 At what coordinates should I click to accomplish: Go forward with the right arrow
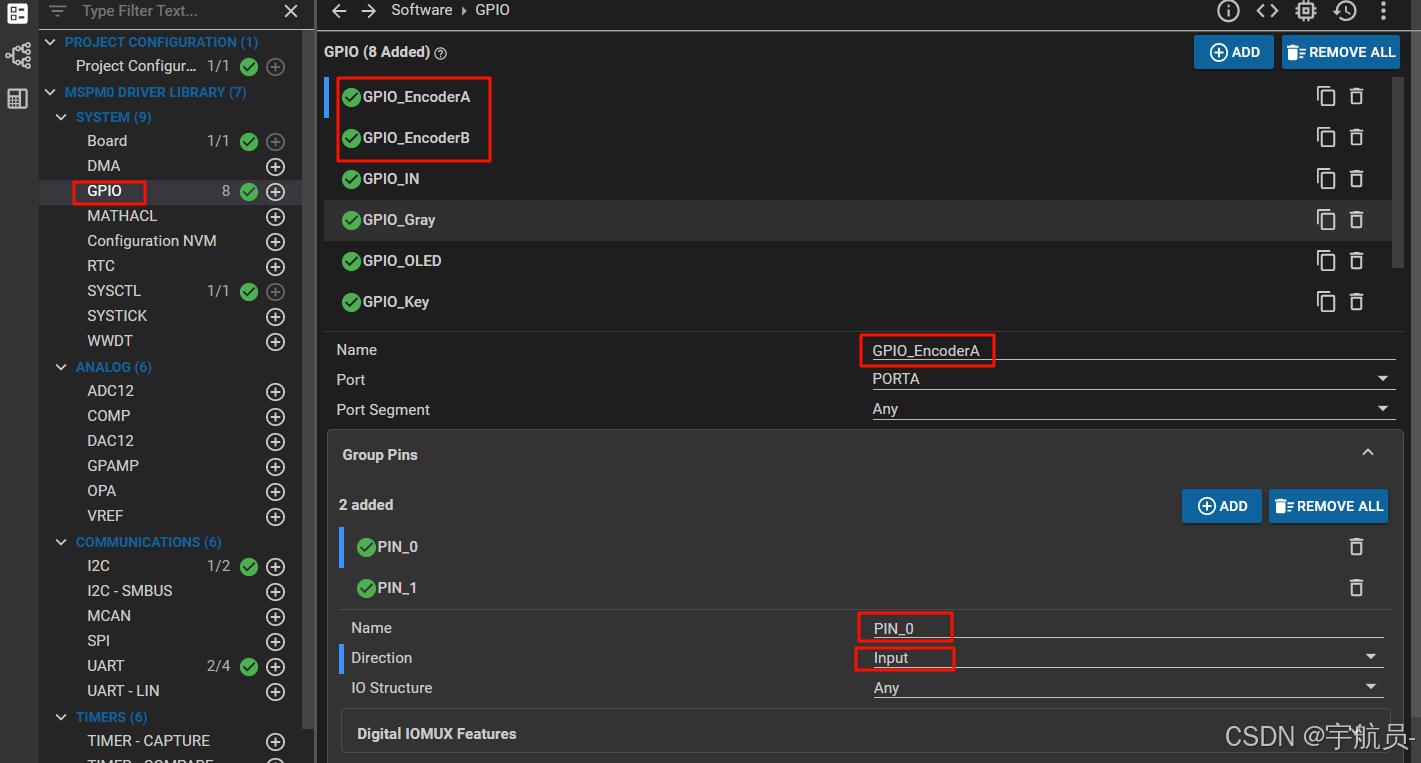(369, 11)
